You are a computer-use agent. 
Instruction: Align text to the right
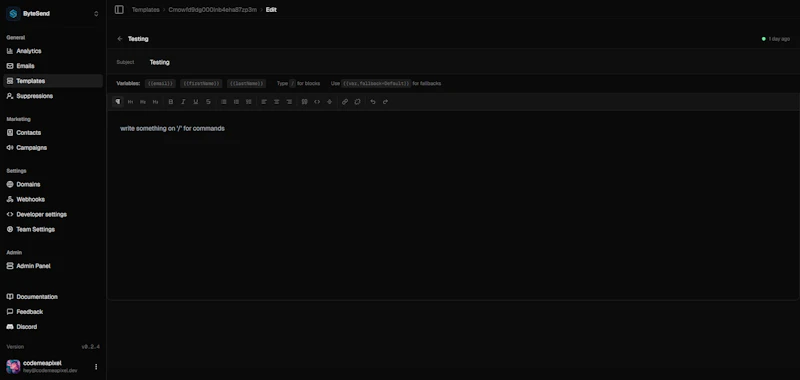click(289, 102)
